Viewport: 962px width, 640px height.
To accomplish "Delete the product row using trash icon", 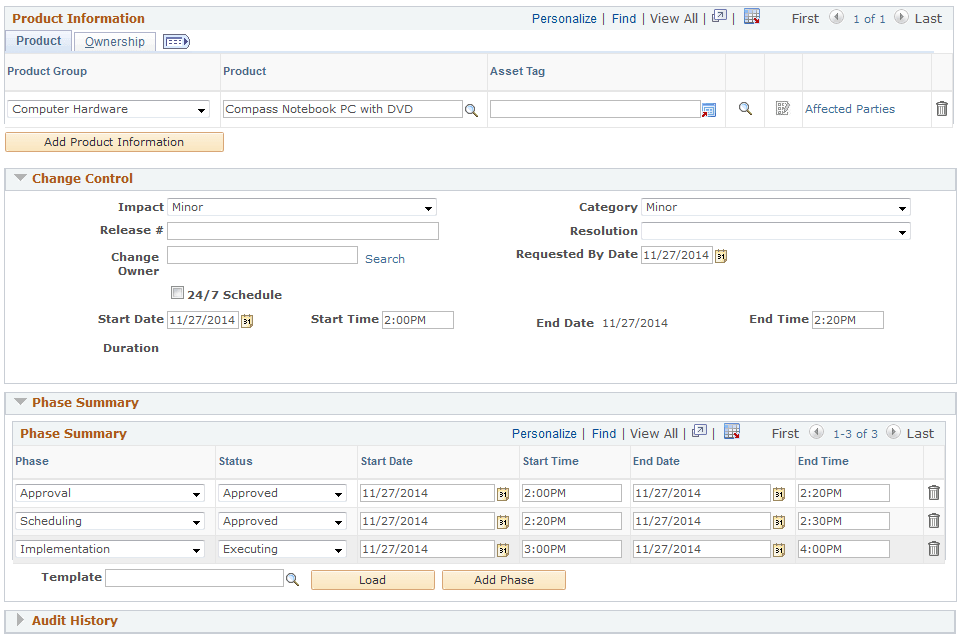I will pos(941,108).
